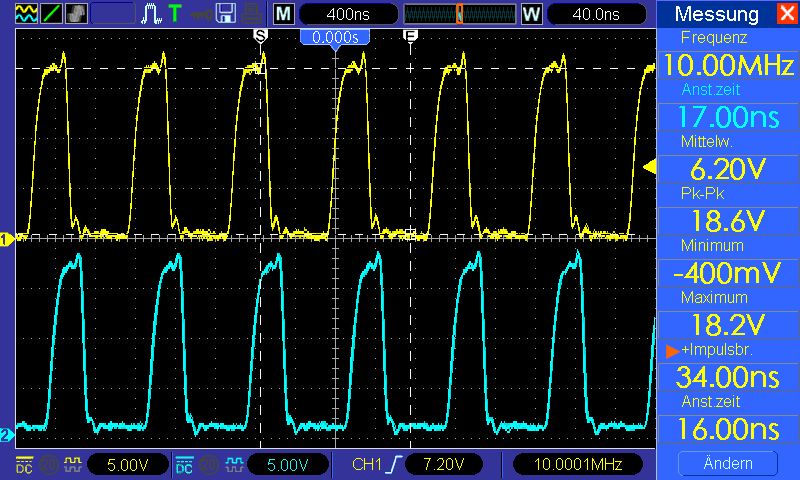Click the W window timebase icon
Viewport: 800px width, 480px height.
pyautogui.click(x=531, y=14)
